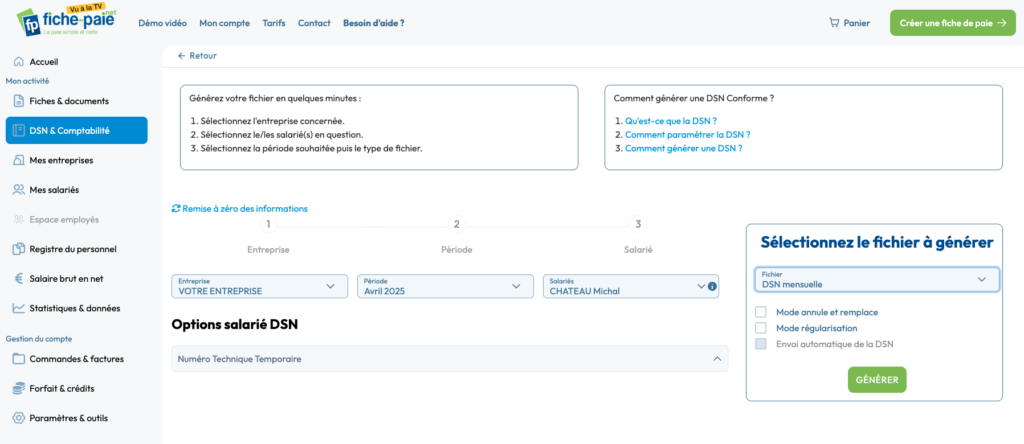This screenshot has height=444, width=1024.
Task: Click the Mes entreprises building icon
Action: [18, 160]
